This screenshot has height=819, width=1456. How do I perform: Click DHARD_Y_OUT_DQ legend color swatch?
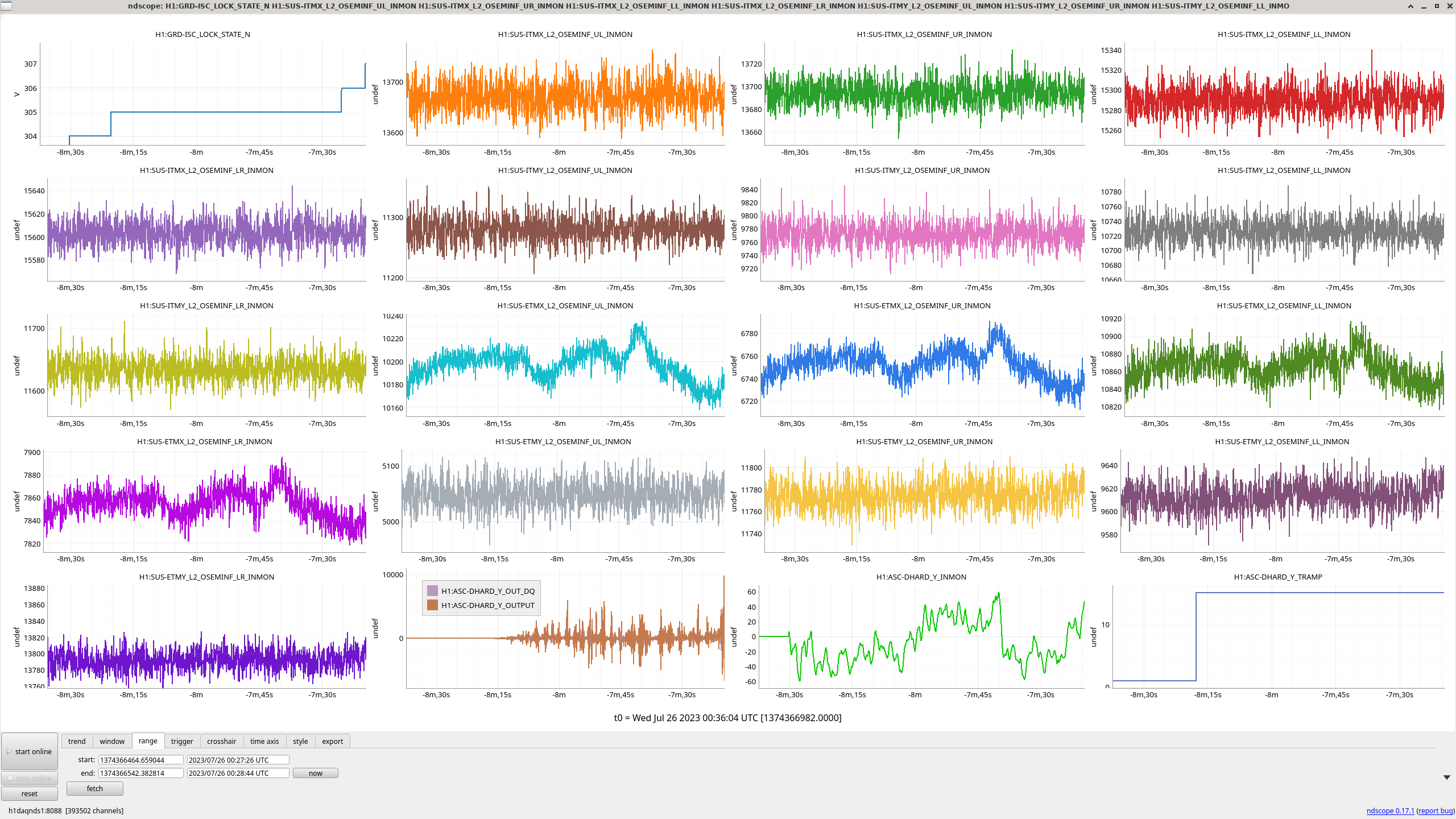432,591
